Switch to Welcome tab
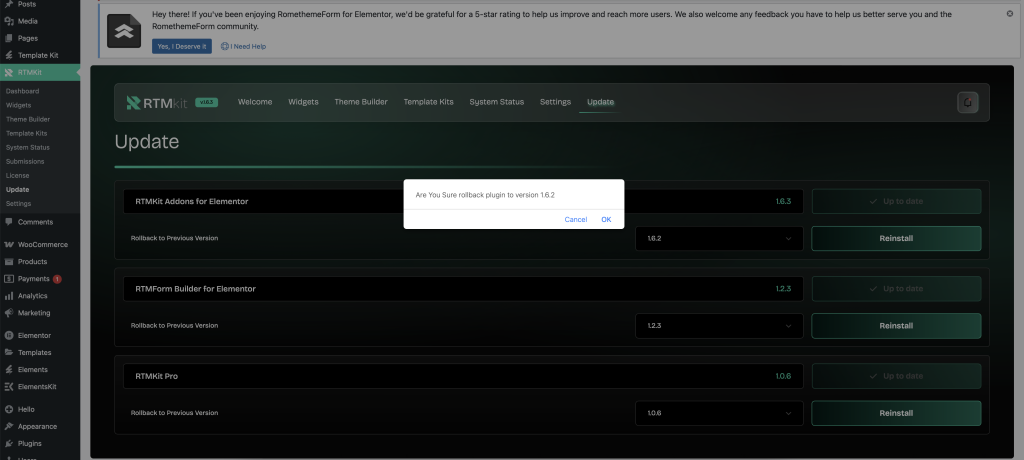 [x=255, y=102]
